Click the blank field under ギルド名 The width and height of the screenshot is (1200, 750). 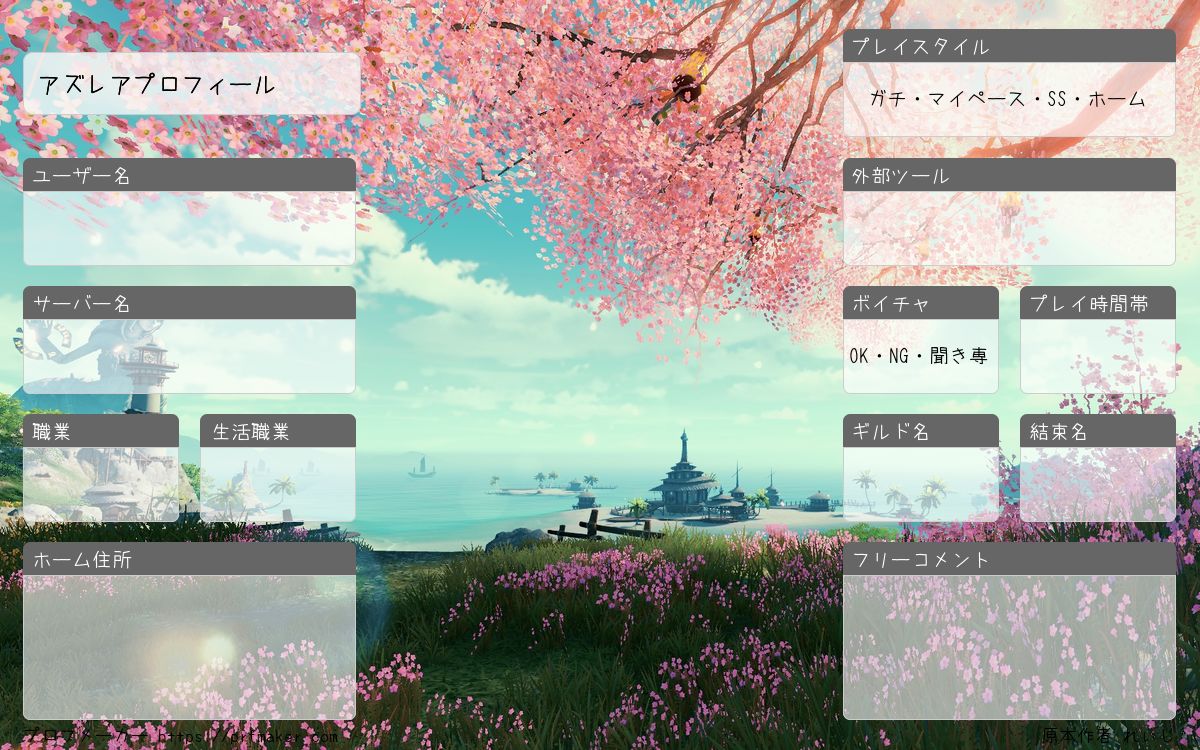[x=921, y=484]
